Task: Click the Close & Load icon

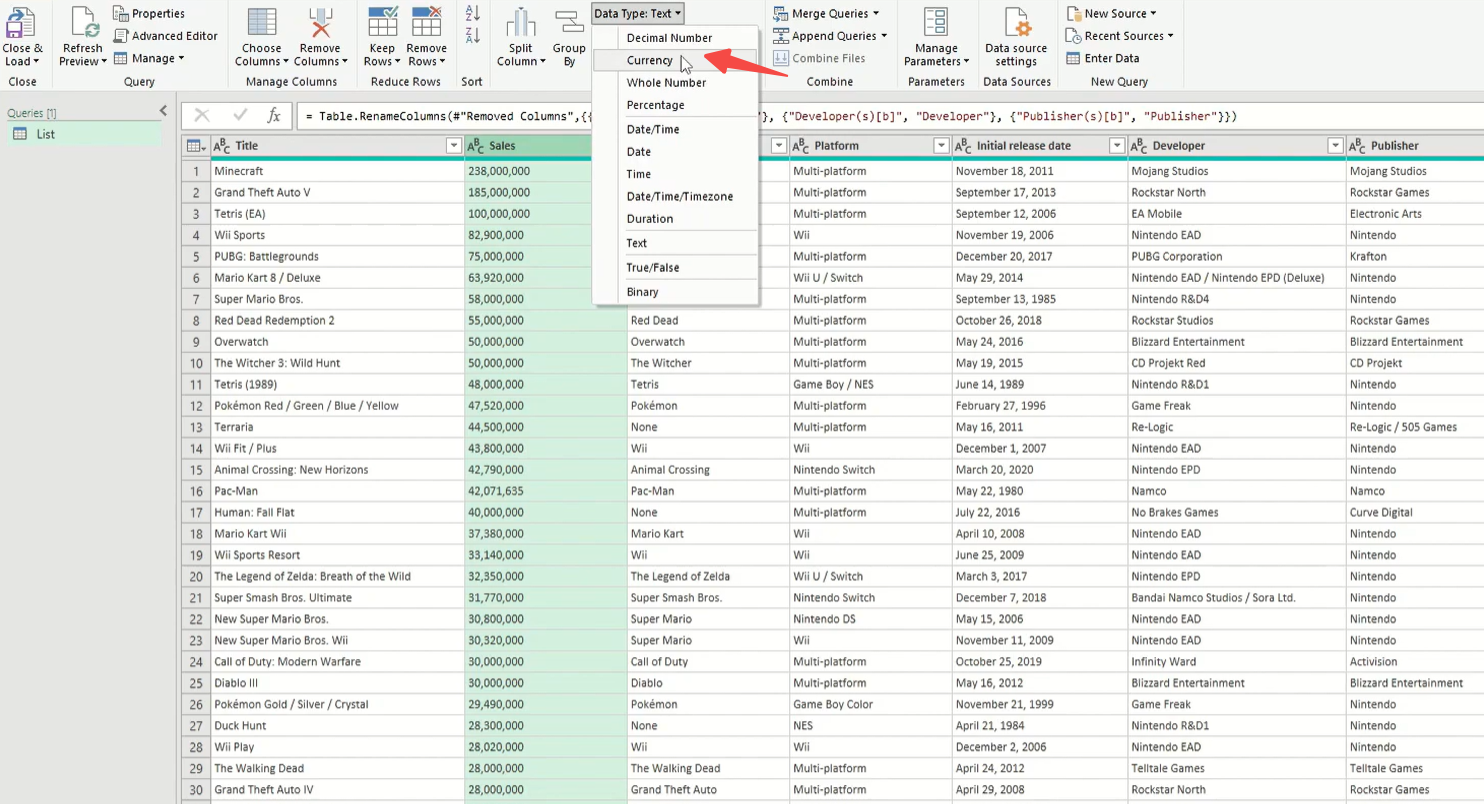Action: pos(21,22)
